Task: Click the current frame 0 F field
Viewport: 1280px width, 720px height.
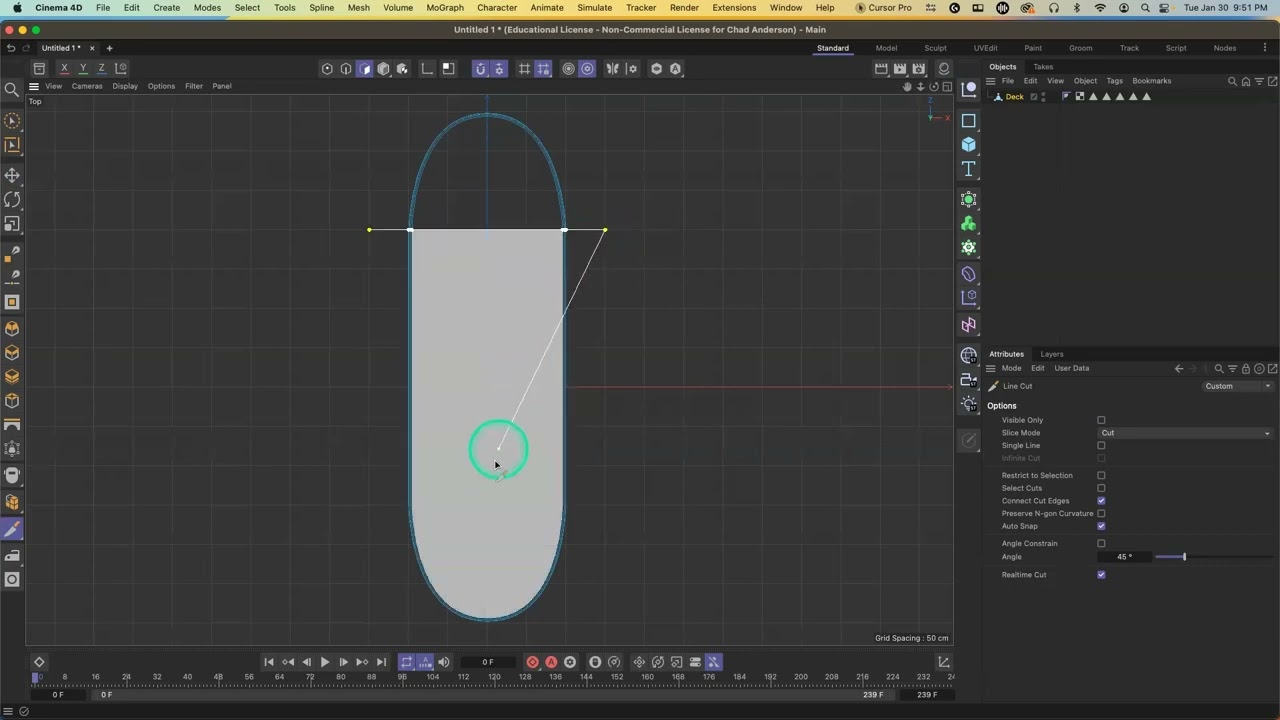Action: 488,662
